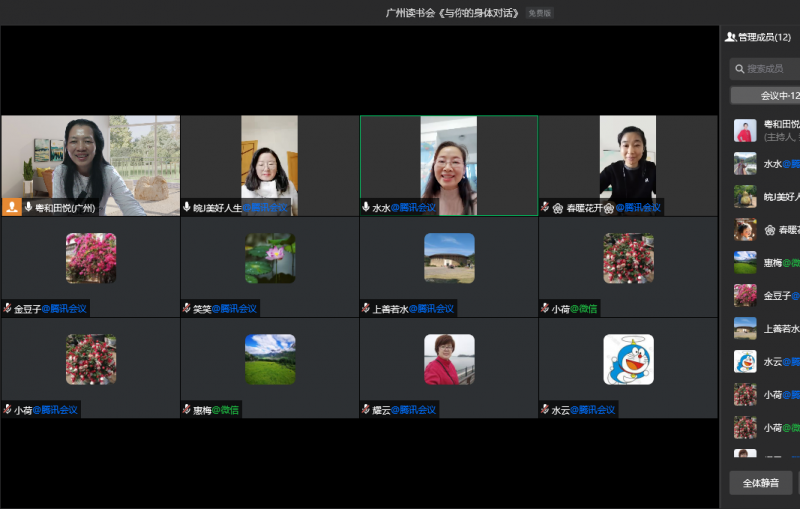The width and height of the screenshot is (800, 509).
Task: Select the 会议中 members tab
Action: tap(766, 96)
